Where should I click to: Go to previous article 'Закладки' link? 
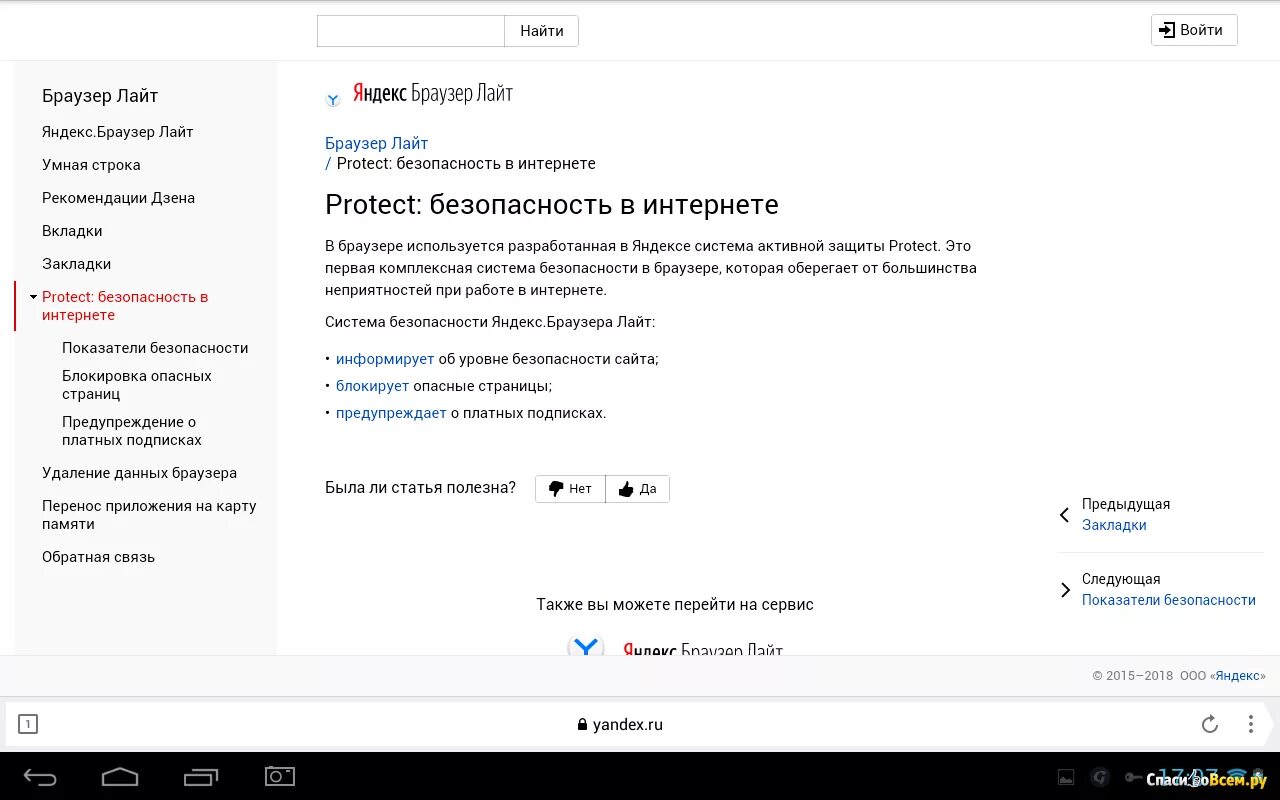(x=1114, y=525)
